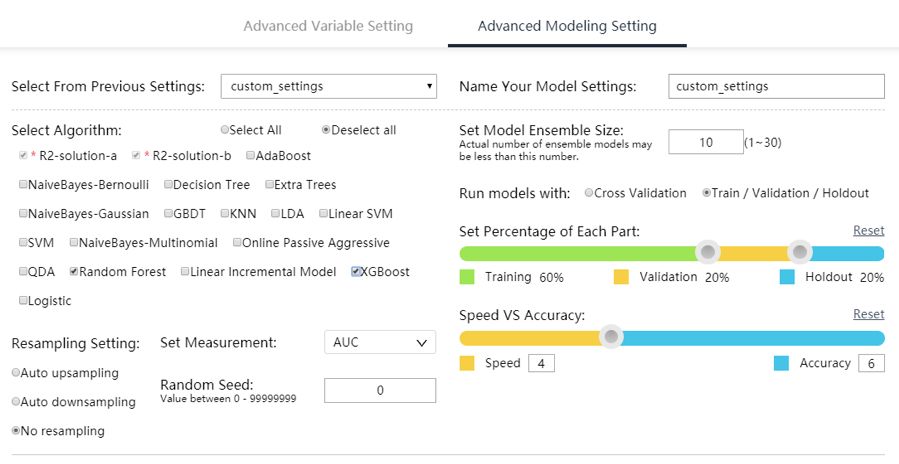Open the Advanced Modeling Setting tab
This screenshot has width=899, height=464.
click(x=567, y=26)
